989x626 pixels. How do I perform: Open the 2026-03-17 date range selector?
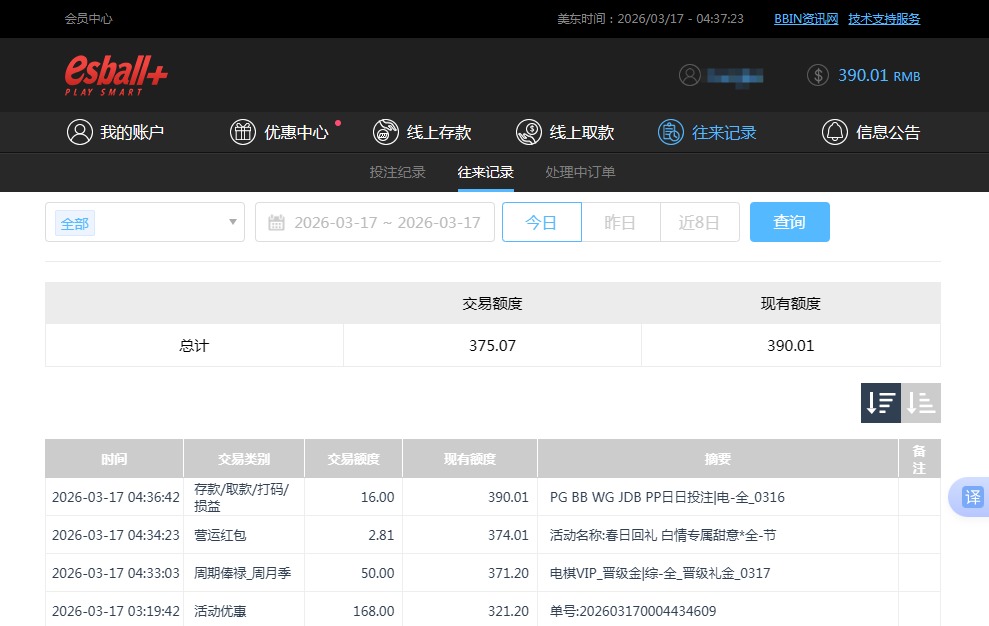tap(385, 222)
